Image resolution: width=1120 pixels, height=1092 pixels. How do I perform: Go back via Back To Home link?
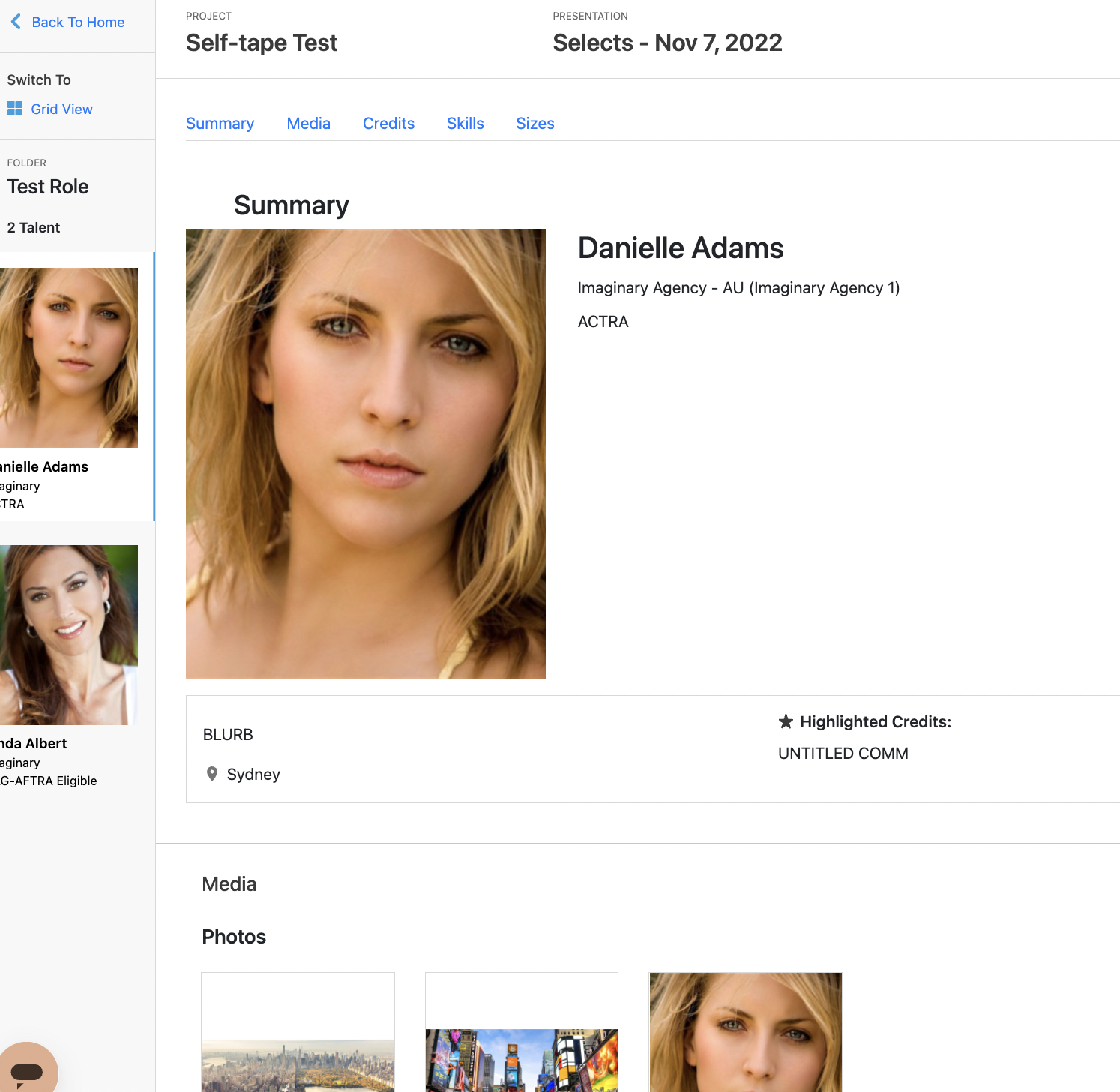[78, 22]
